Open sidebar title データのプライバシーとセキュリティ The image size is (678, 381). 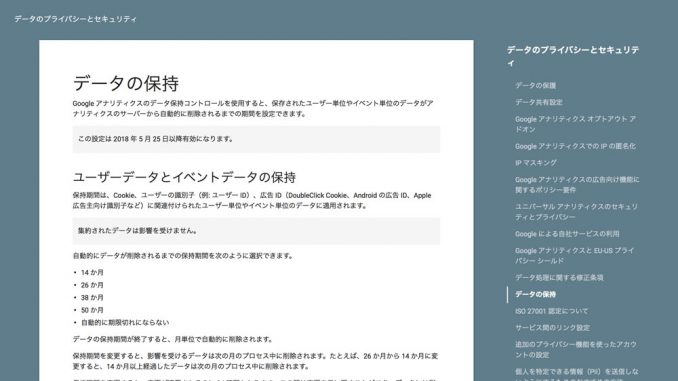572,56
